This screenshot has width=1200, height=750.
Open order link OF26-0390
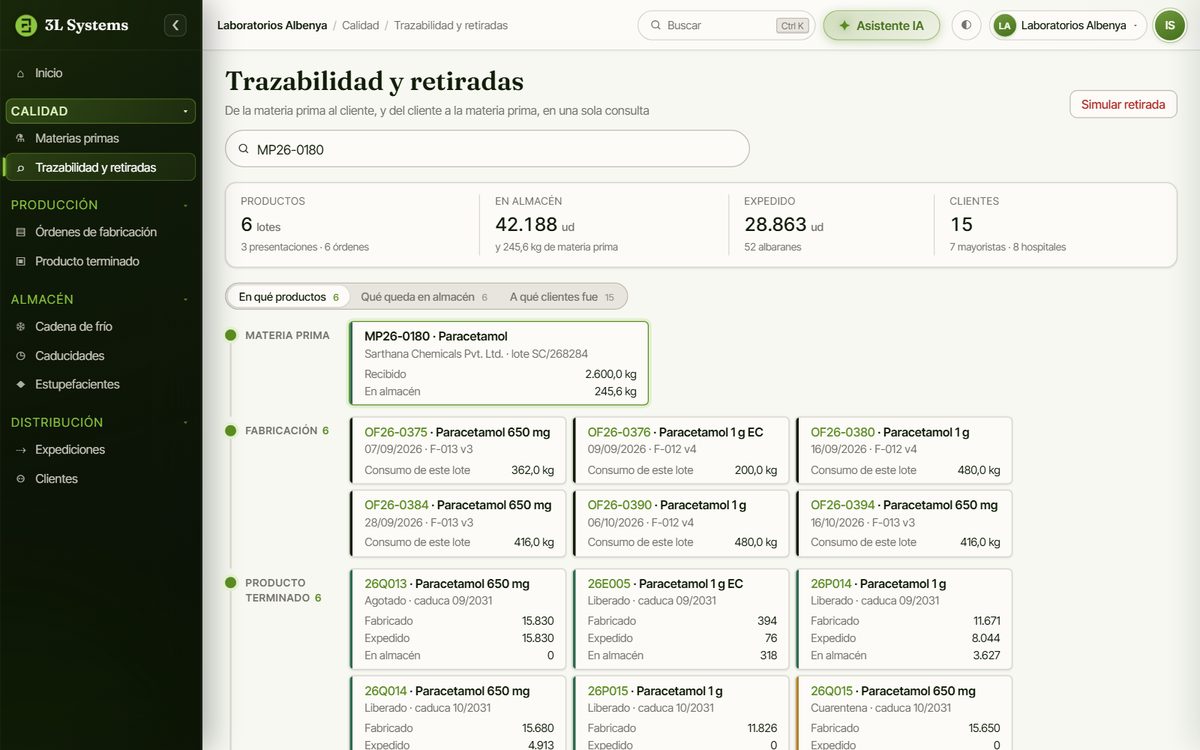click(620, 505)
